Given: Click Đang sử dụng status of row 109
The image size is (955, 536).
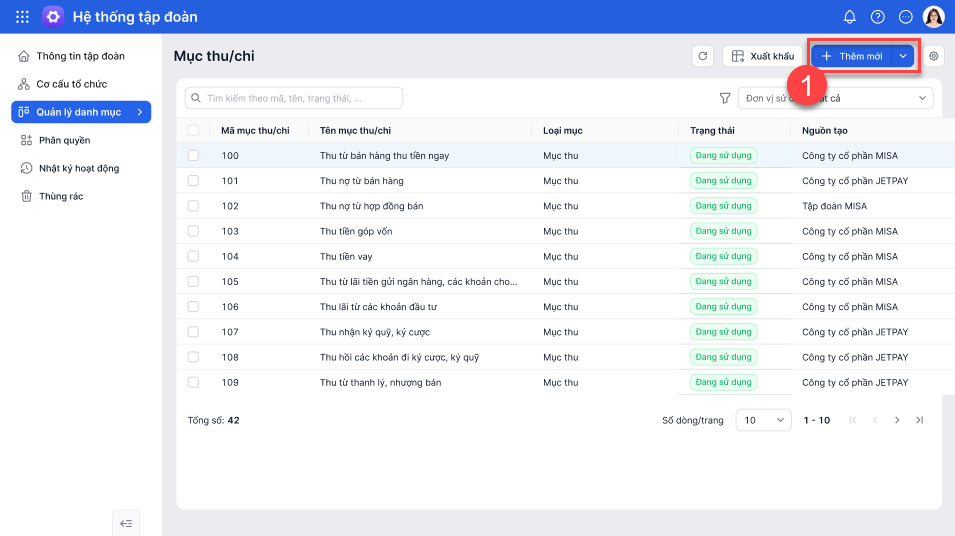Looking at the screenshot, I should click(724, 382).
